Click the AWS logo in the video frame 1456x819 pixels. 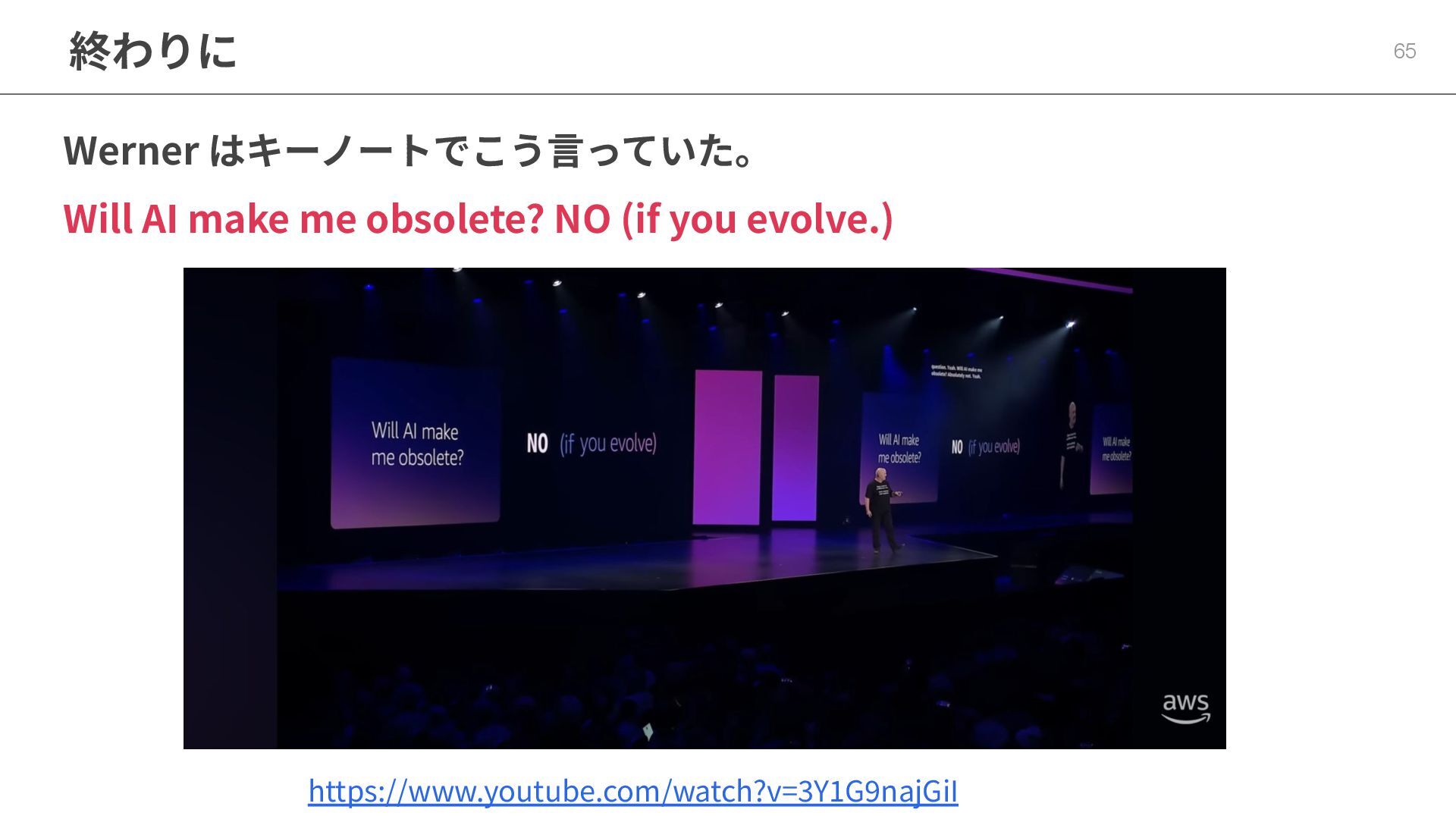[1185, 708]
